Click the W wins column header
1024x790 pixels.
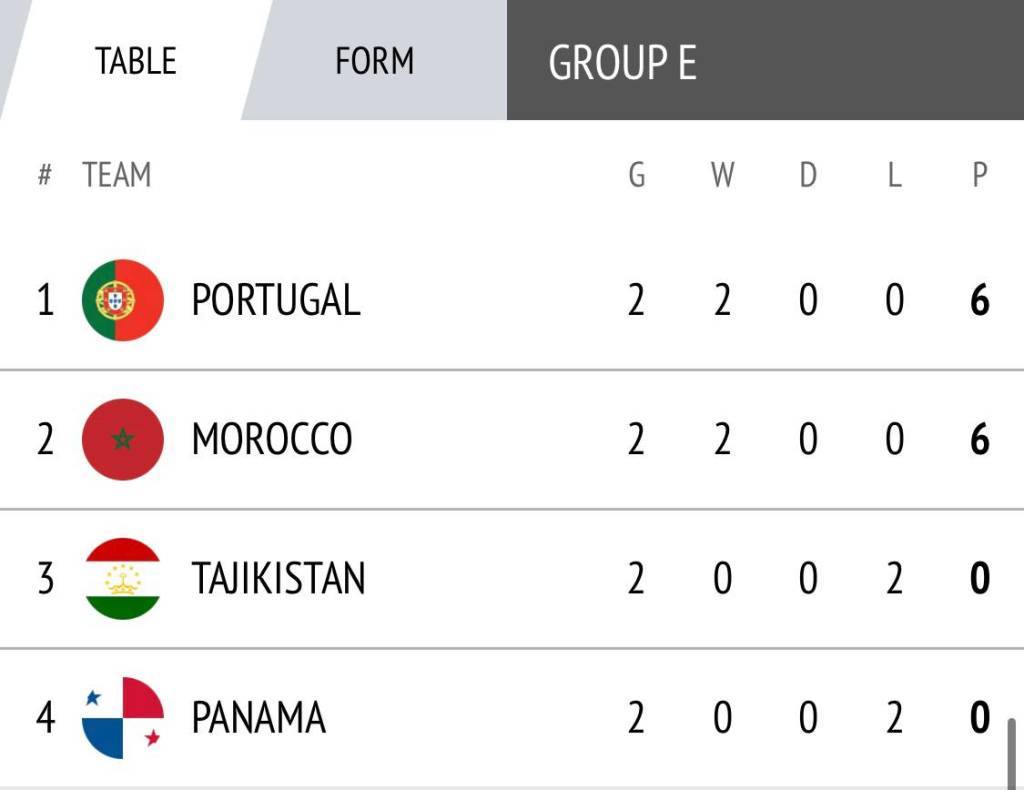[722, 175]
